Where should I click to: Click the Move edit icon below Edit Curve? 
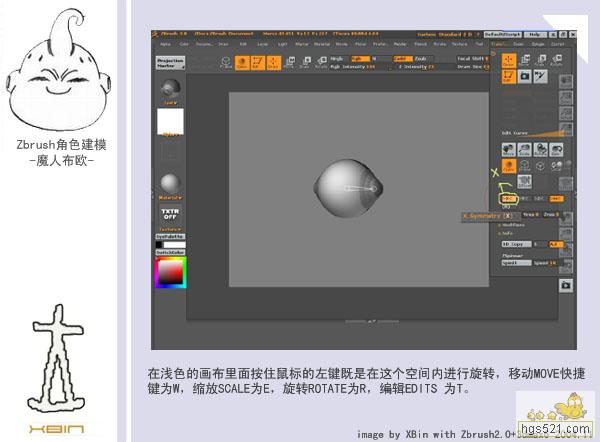coord(509,150)
